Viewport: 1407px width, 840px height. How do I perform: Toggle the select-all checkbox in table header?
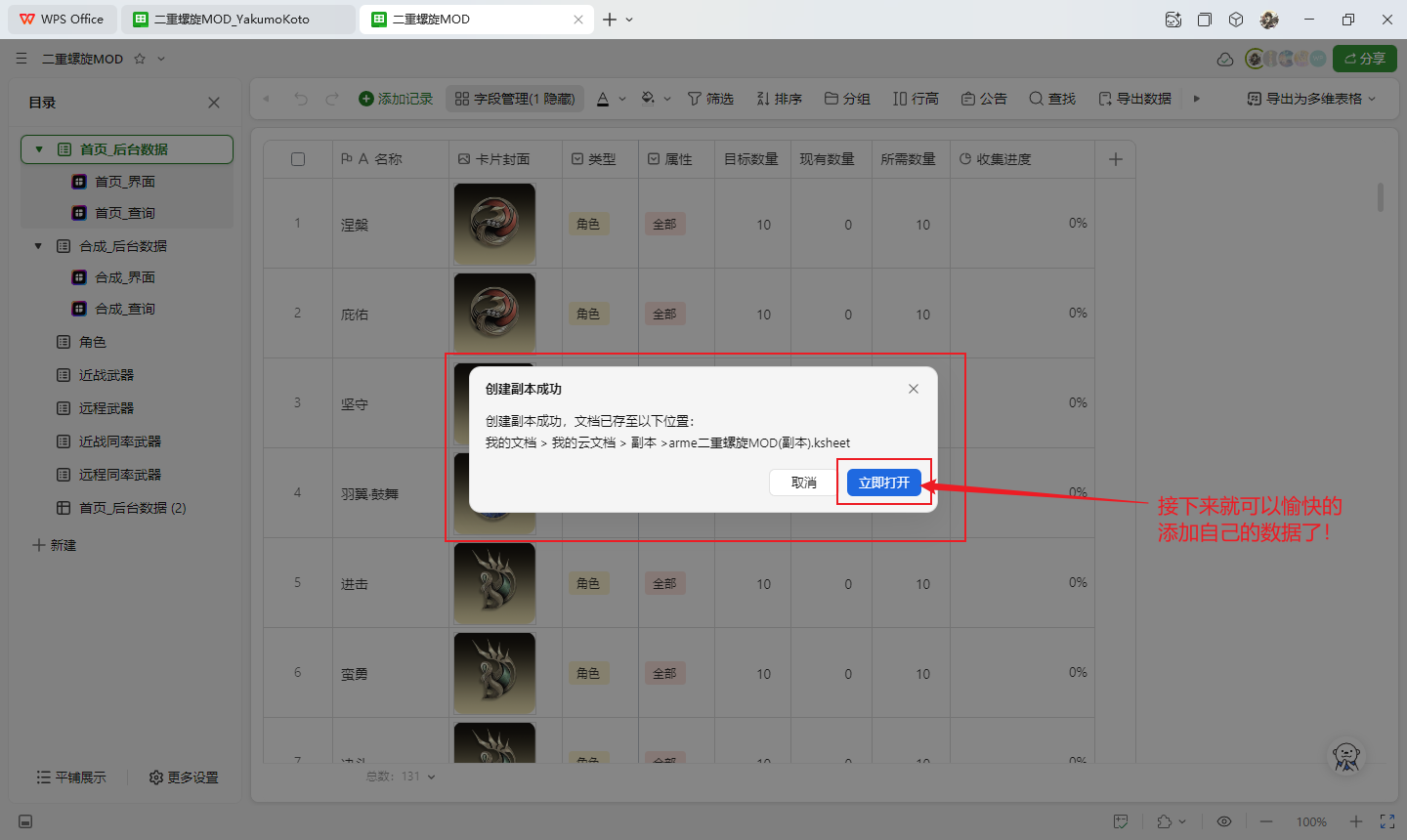[x=298, y=159]
